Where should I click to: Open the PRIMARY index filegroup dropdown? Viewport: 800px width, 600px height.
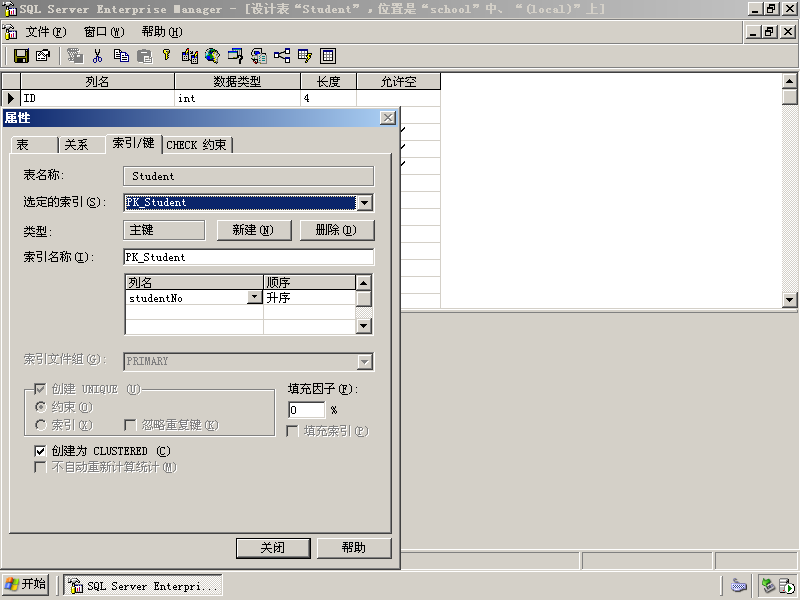click(364, 362)
